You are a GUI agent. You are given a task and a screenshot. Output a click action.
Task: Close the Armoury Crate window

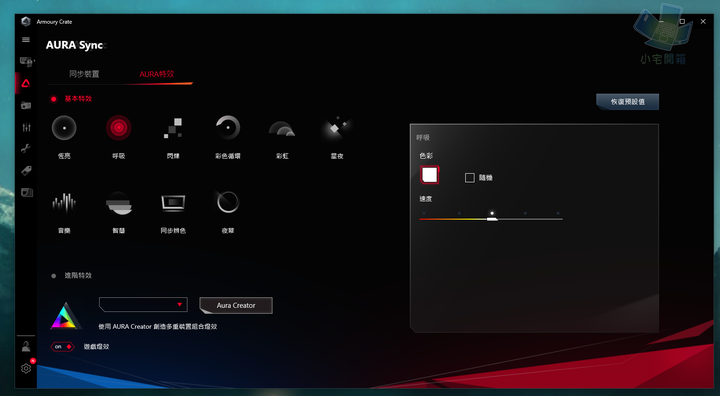(x=703, y=21)
